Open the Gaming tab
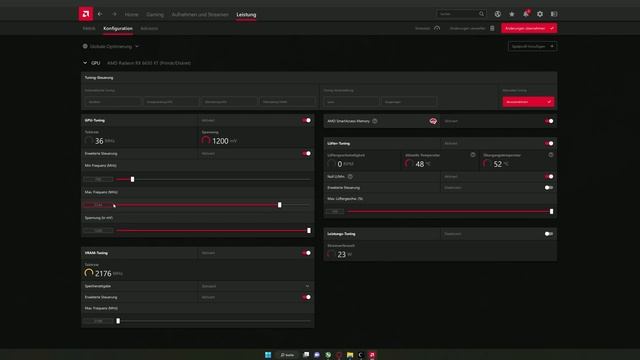This screenshot has width=640, height=360. coord(155,14)
